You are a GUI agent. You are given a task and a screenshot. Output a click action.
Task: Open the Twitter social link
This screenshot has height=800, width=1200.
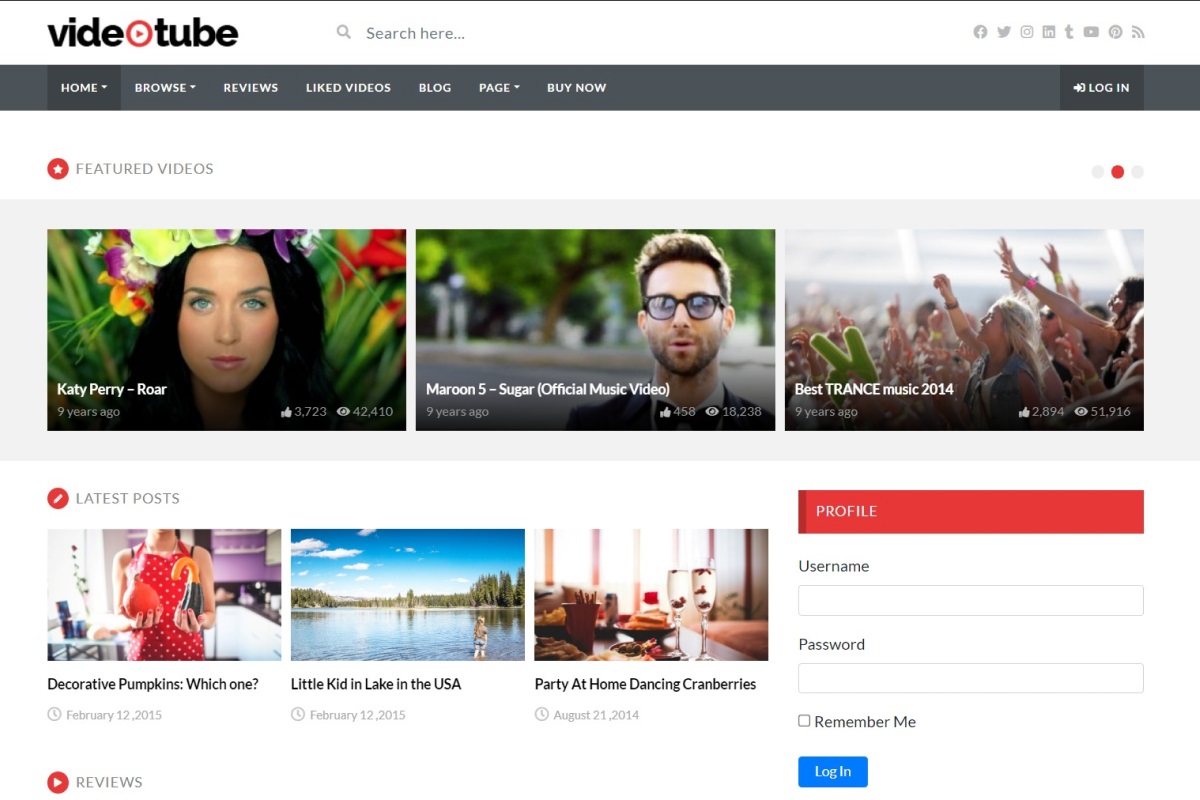[1004, 32]
